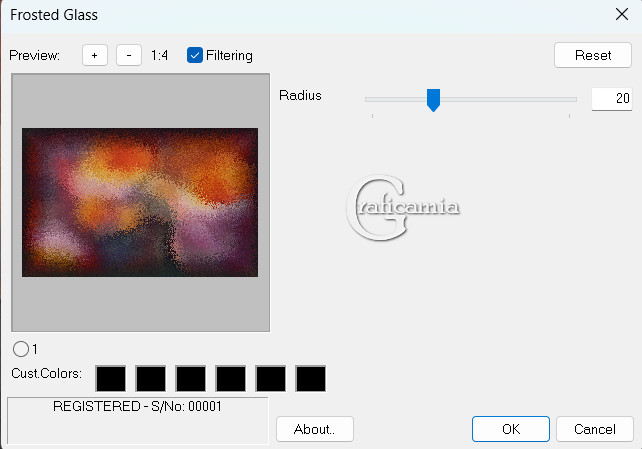Screen dimensions: 642x449
Task: Open the About.. dialog
Action: (314, 429)
